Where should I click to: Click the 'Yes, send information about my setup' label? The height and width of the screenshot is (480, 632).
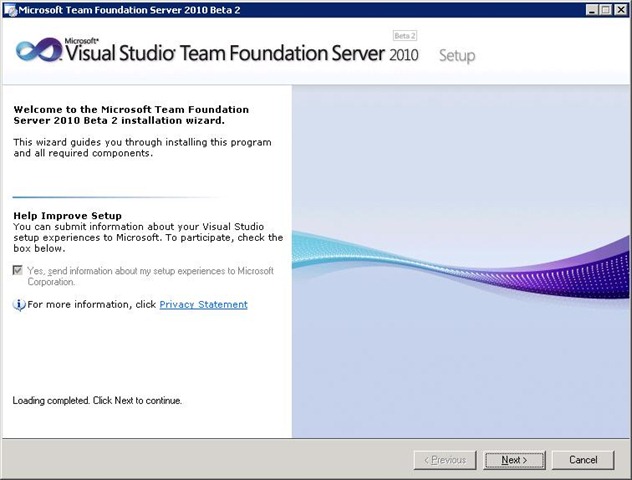150,276
